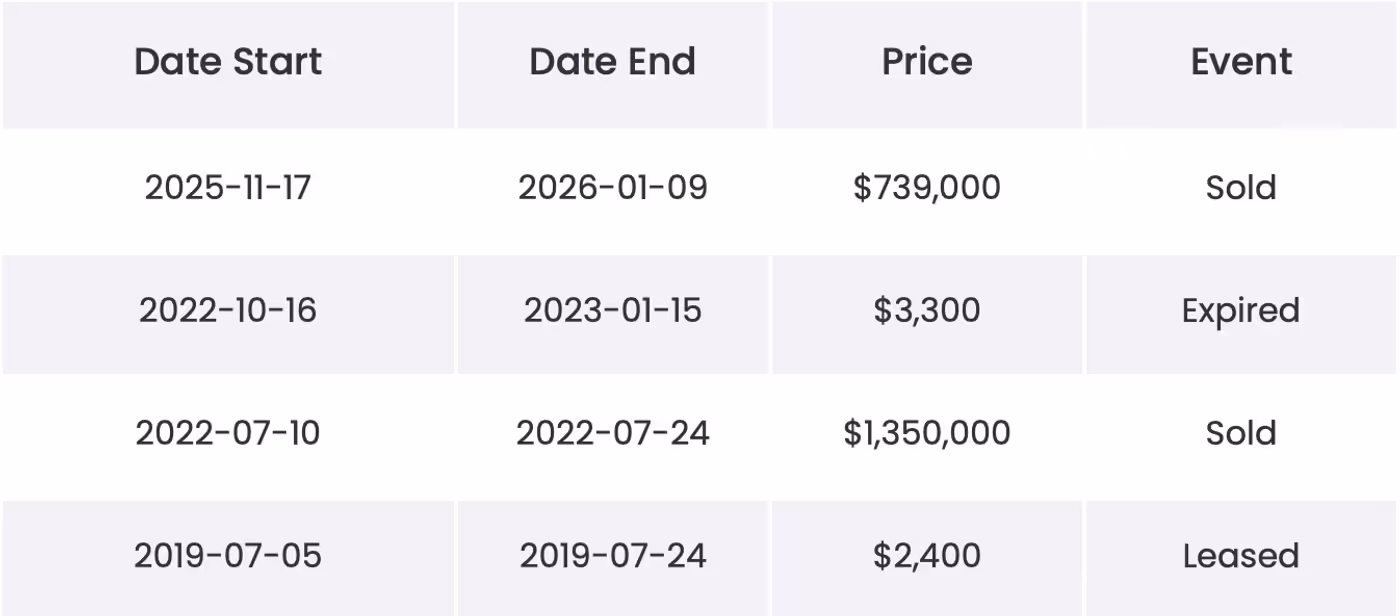The image size is (1400, 616).
Task: Select the Event column header
Action: (x=1241, y=62)
